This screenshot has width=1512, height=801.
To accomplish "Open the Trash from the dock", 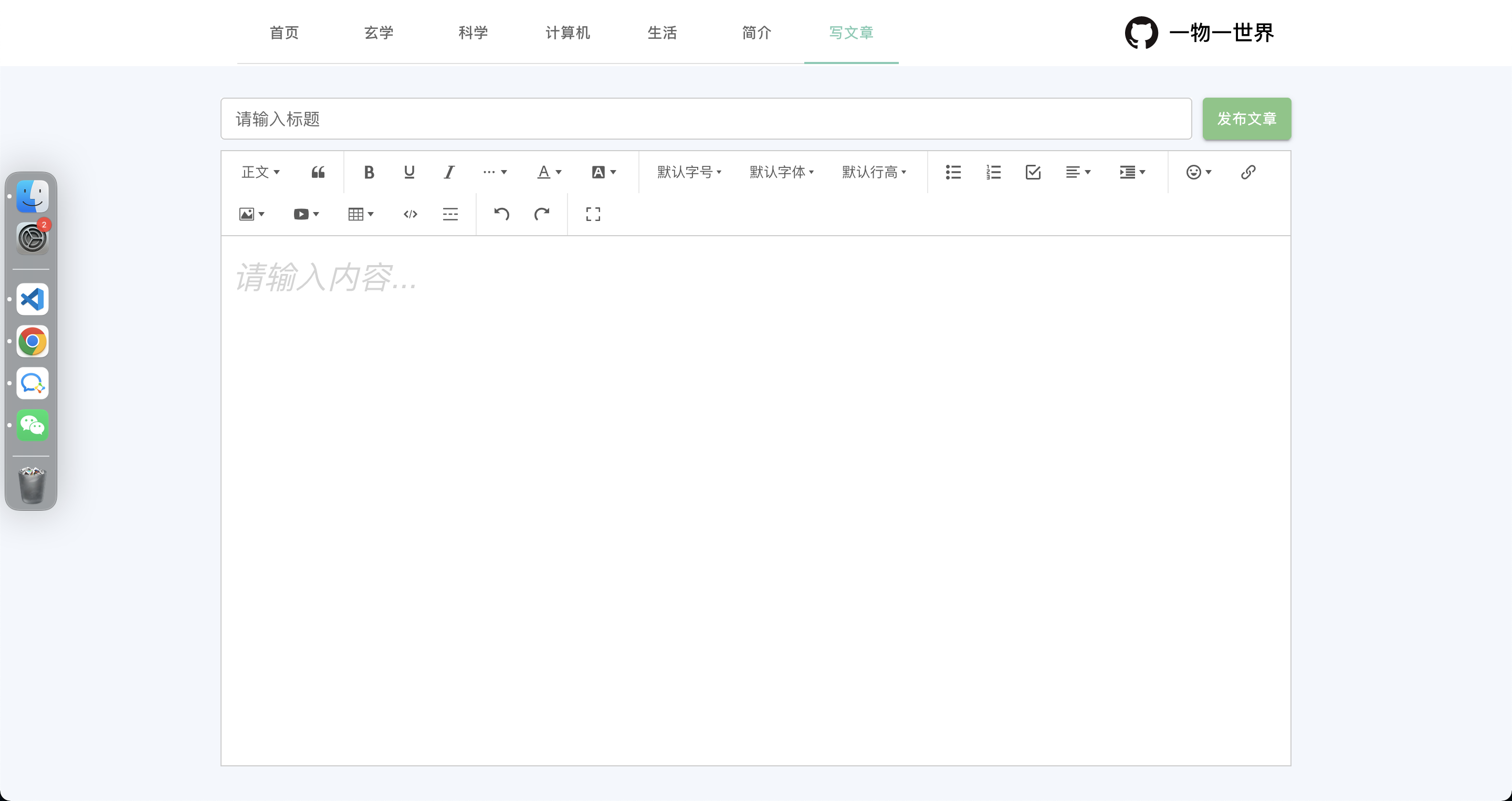I will (x=32, y=486).
